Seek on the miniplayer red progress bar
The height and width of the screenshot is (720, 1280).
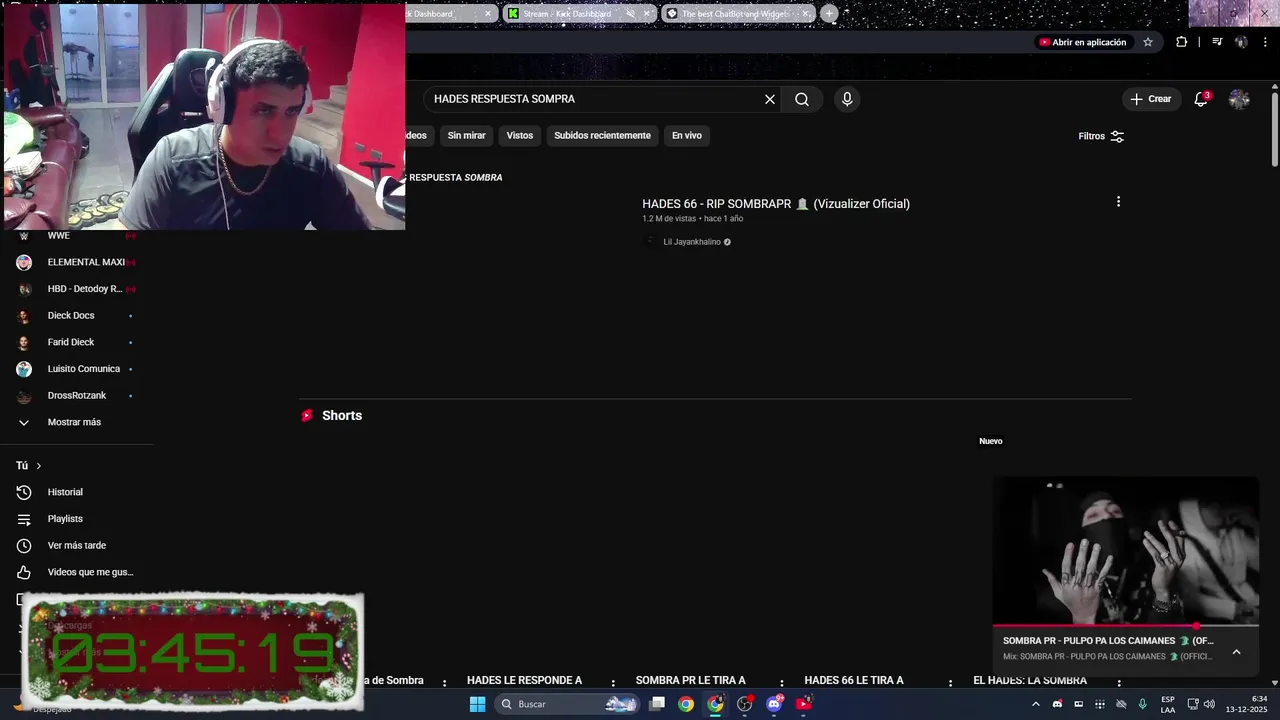(x=1126, y=626)
